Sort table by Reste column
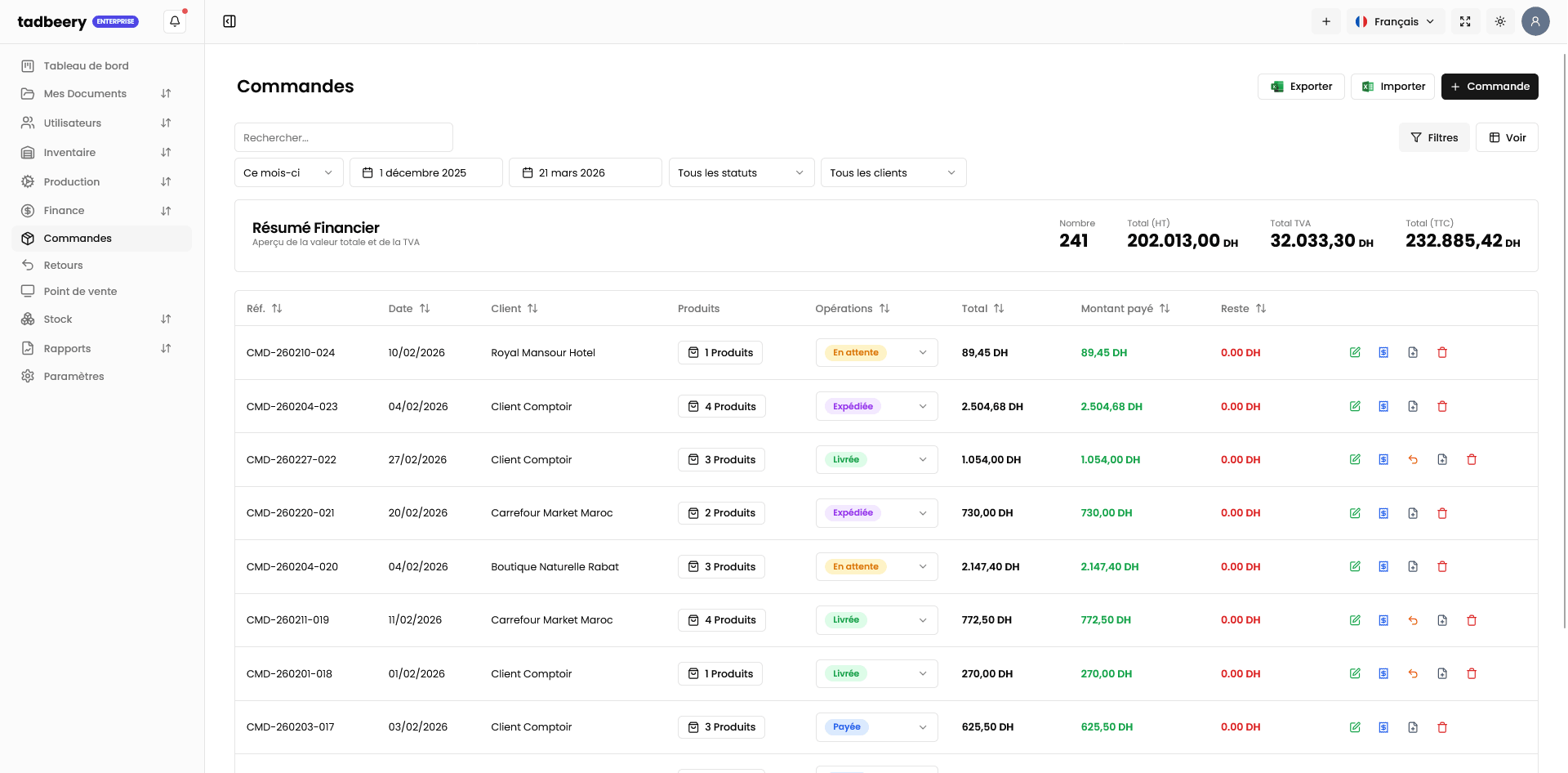 (1243, 308)
